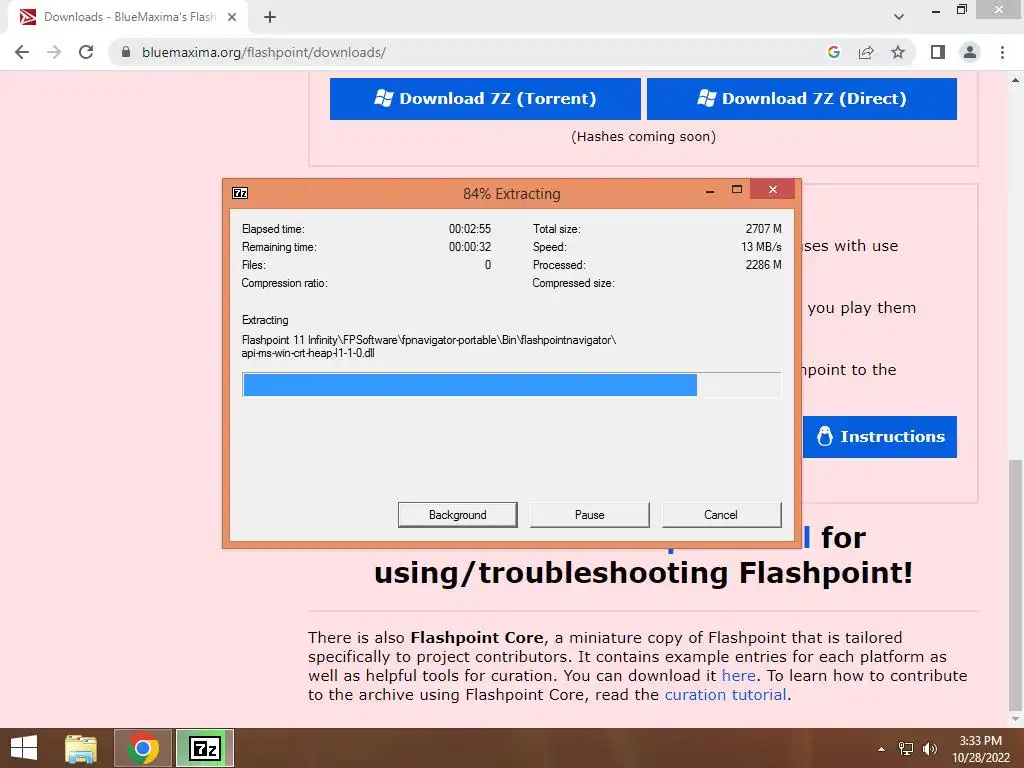Cancel the 7-Zip extraction

coord(721,515)
